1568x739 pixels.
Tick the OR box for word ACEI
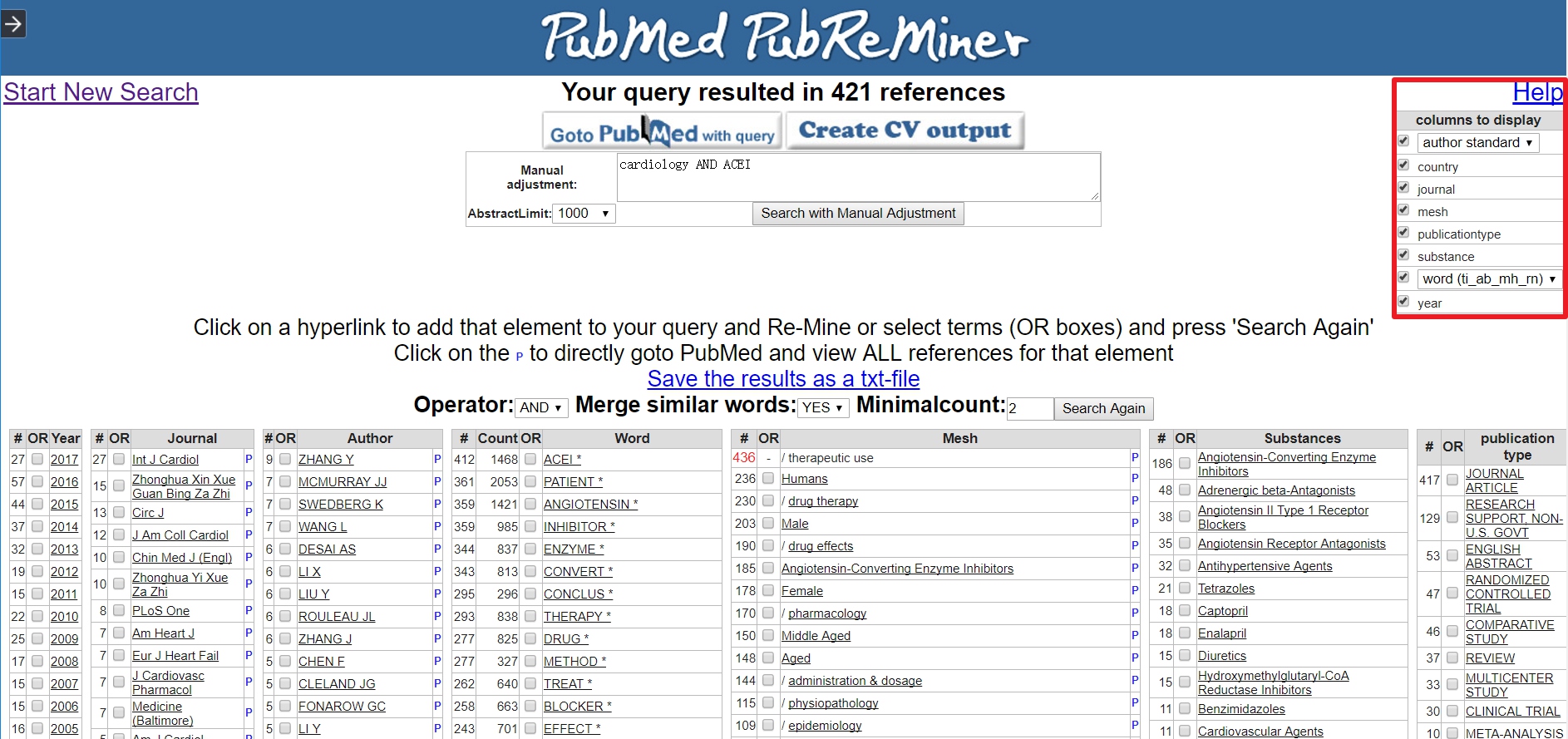coord(530,459)
